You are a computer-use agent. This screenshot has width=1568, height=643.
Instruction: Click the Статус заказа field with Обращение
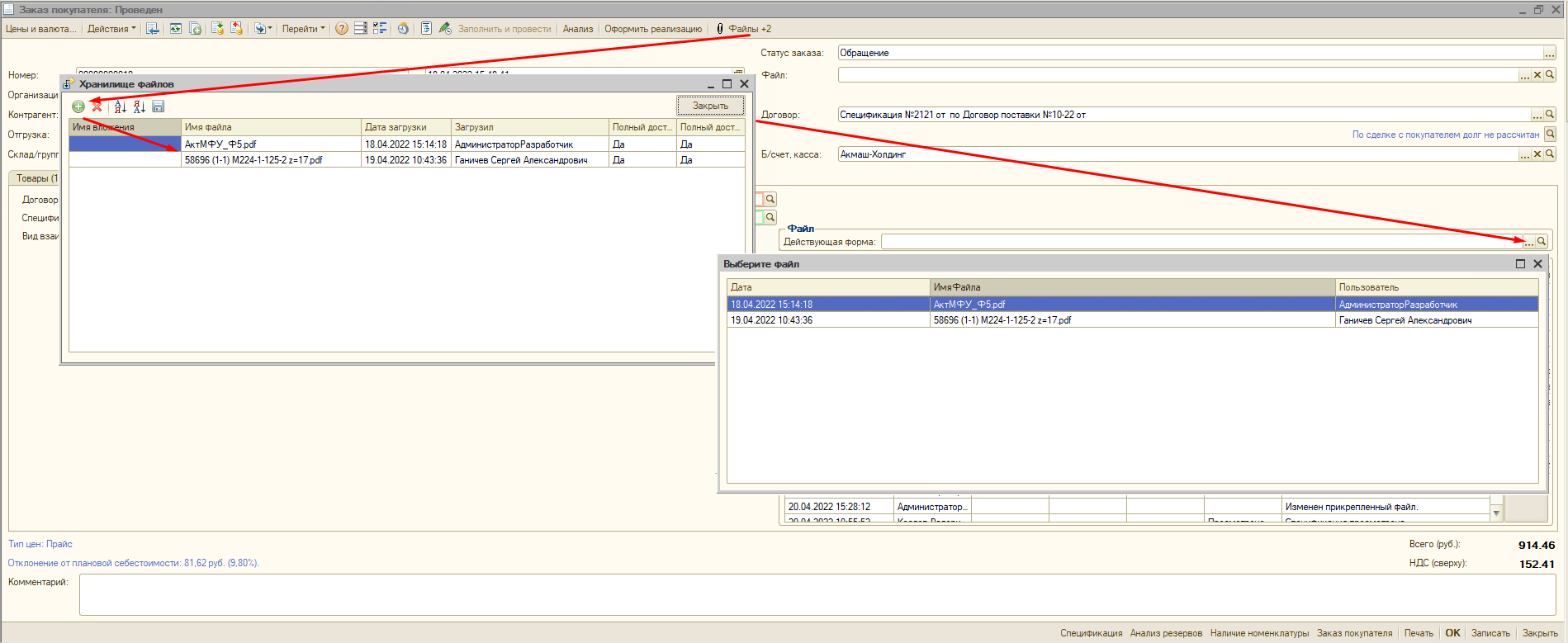pos(1191,53)
